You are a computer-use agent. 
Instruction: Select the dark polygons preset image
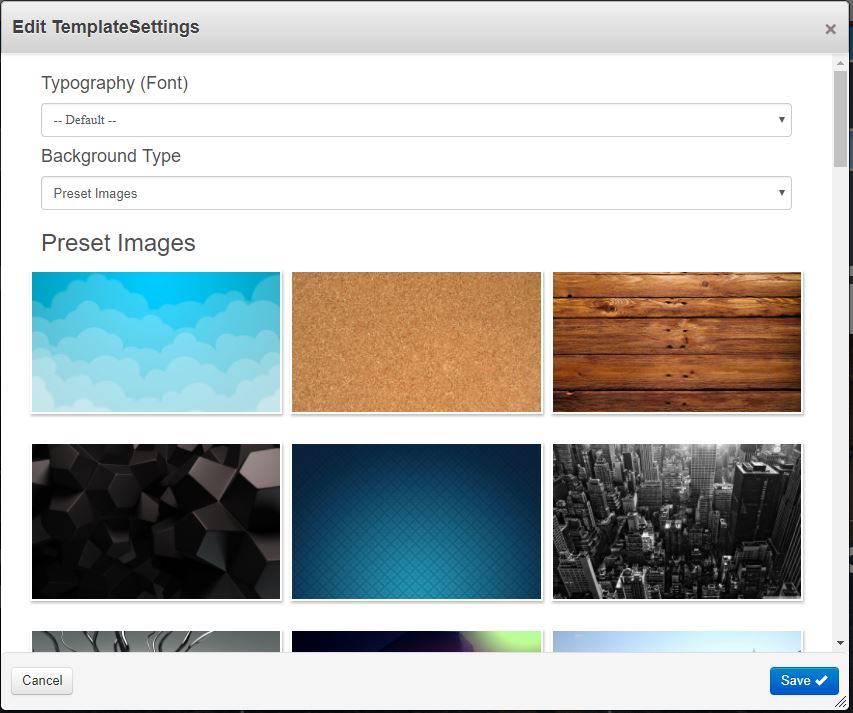(156, 522)
